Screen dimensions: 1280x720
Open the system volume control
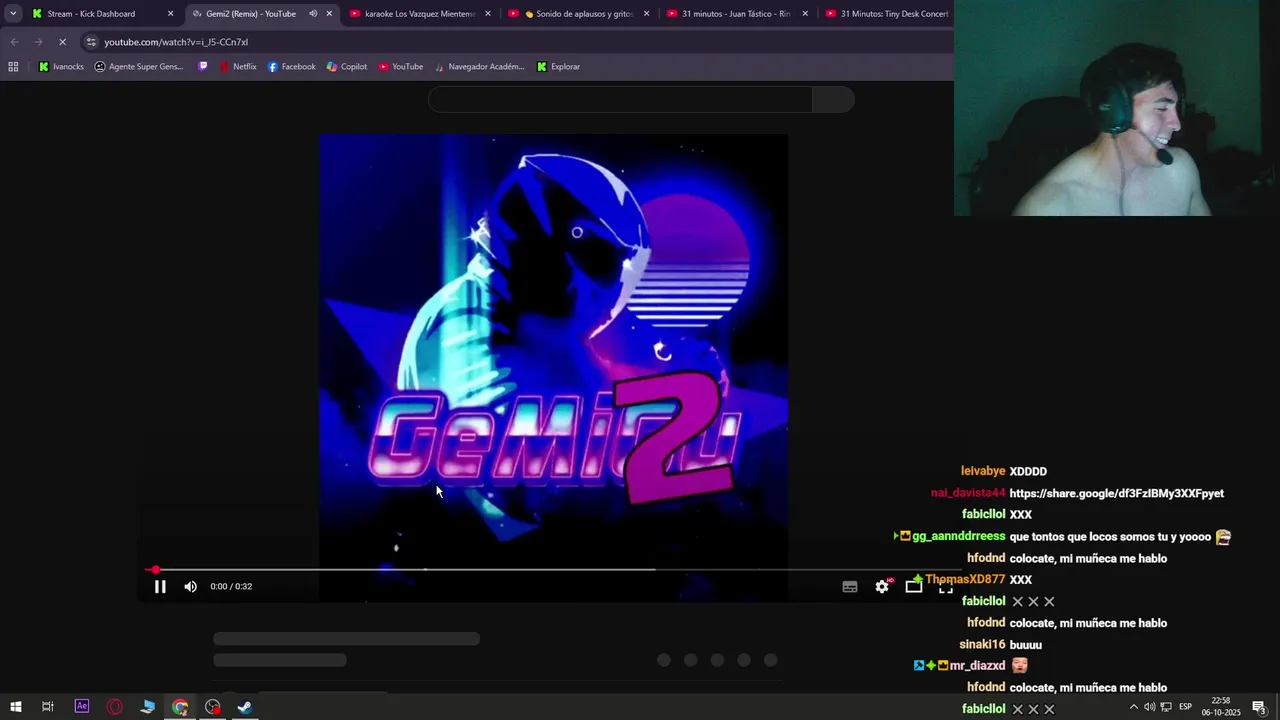coord(1150,707)
